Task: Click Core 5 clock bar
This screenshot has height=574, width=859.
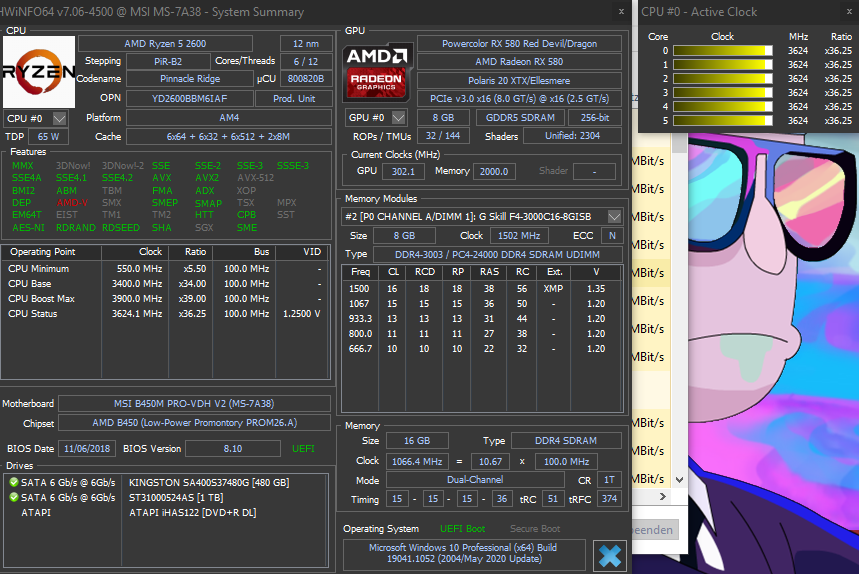Action: click(723, 120)
